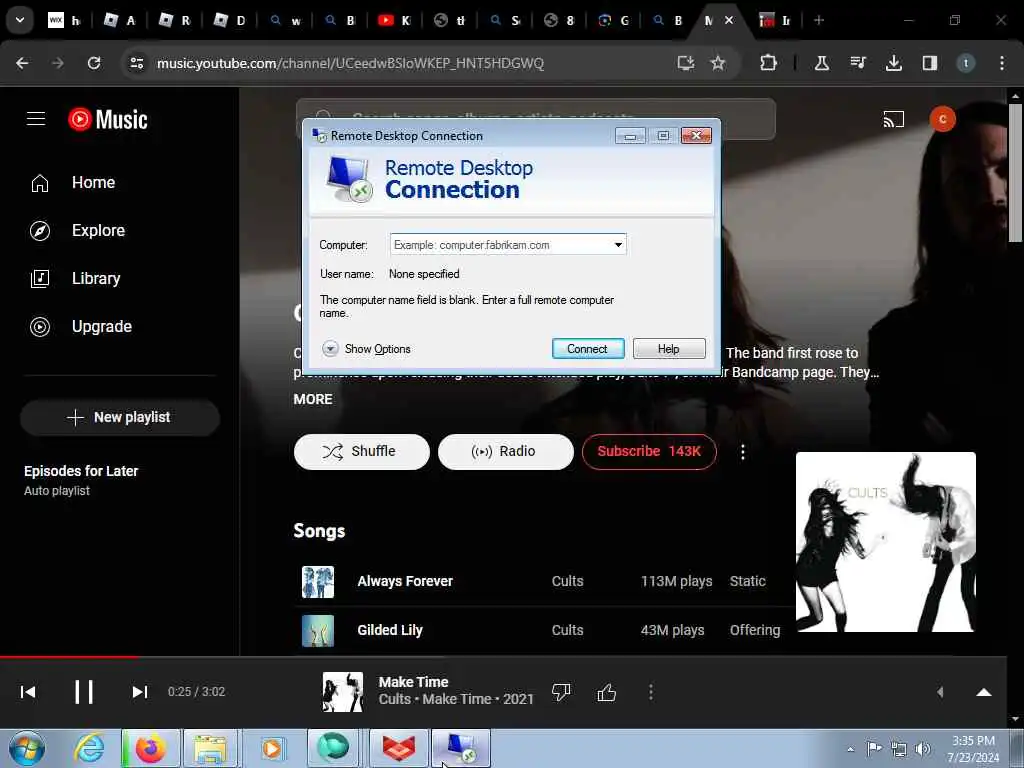Expand the volume controls arrow in player
The image size is (1024, 768).
coord(940,692)
